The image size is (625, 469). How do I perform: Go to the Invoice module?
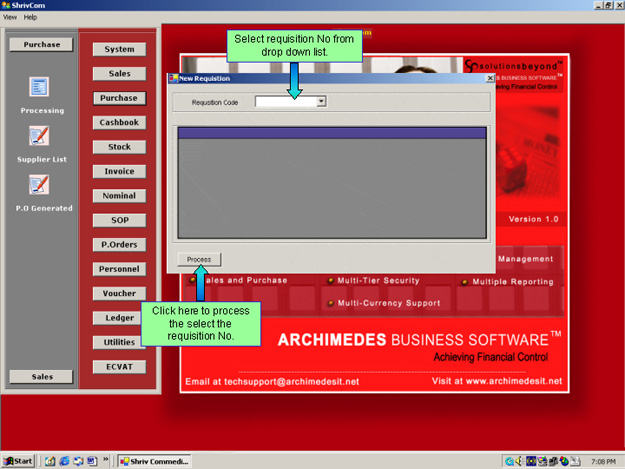(x=119, y=171)
